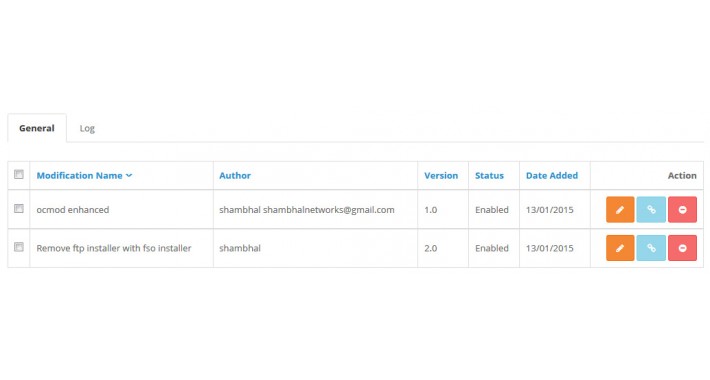Viewport: 710px width, 380px height.
Task: Switch to the General tab
Action: coord(37,128)
